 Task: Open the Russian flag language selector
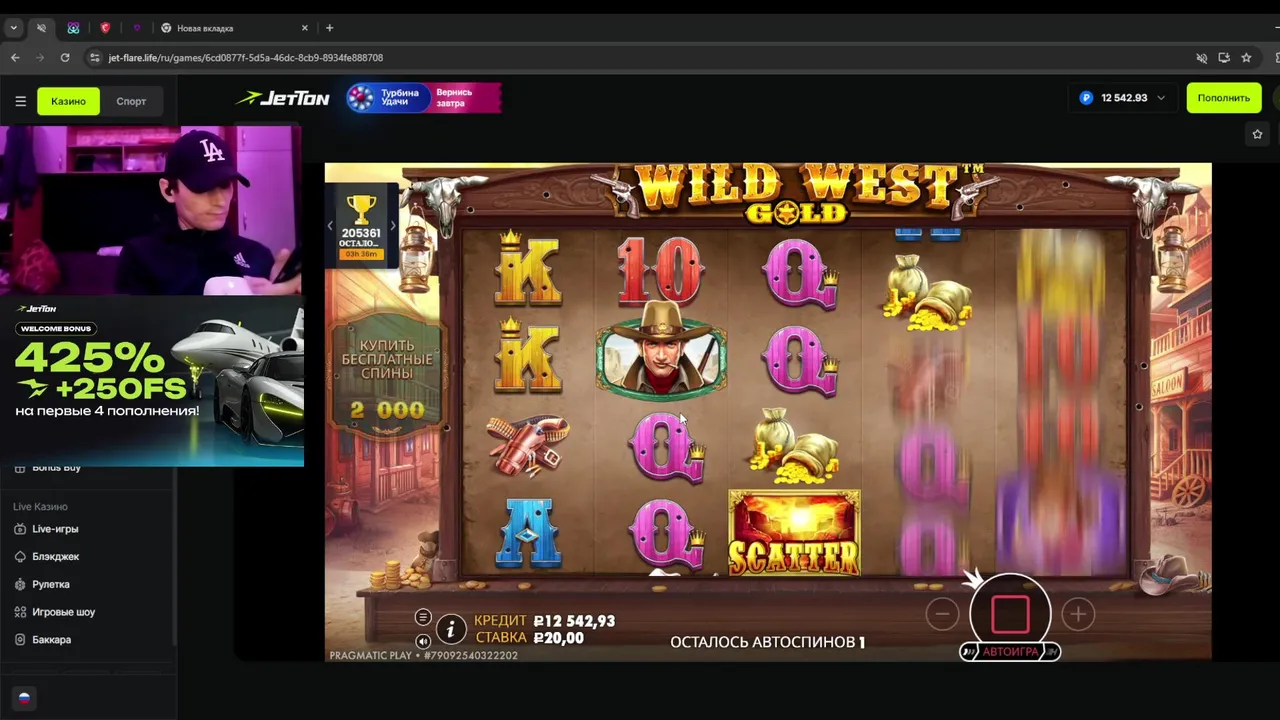[x=24, y=698]
